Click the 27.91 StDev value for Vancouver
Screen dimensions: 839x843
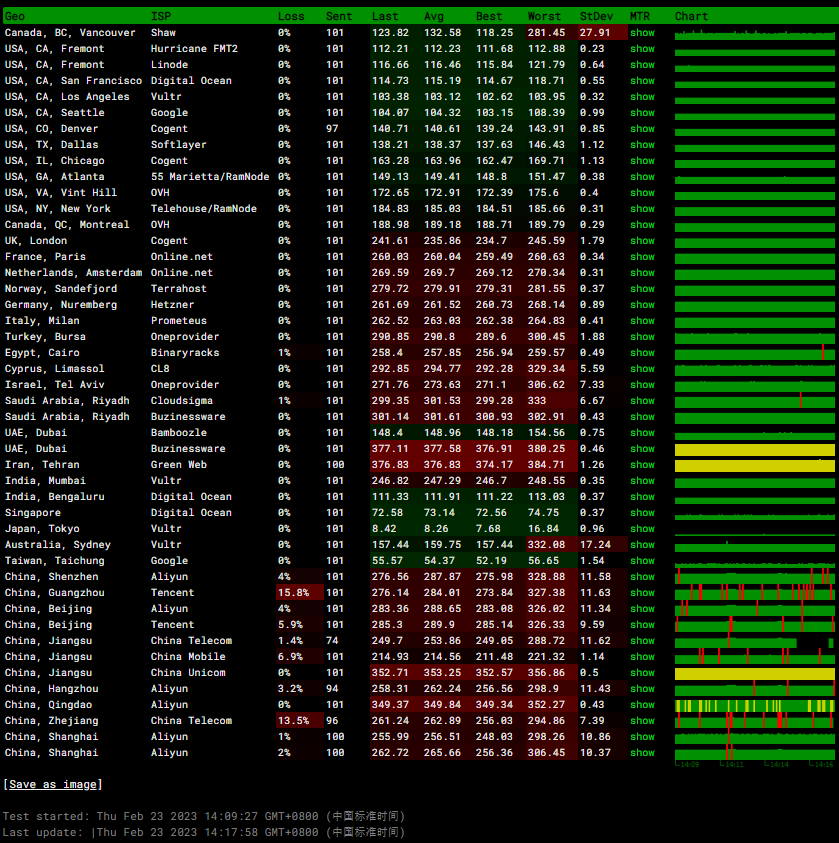point(595,33)
